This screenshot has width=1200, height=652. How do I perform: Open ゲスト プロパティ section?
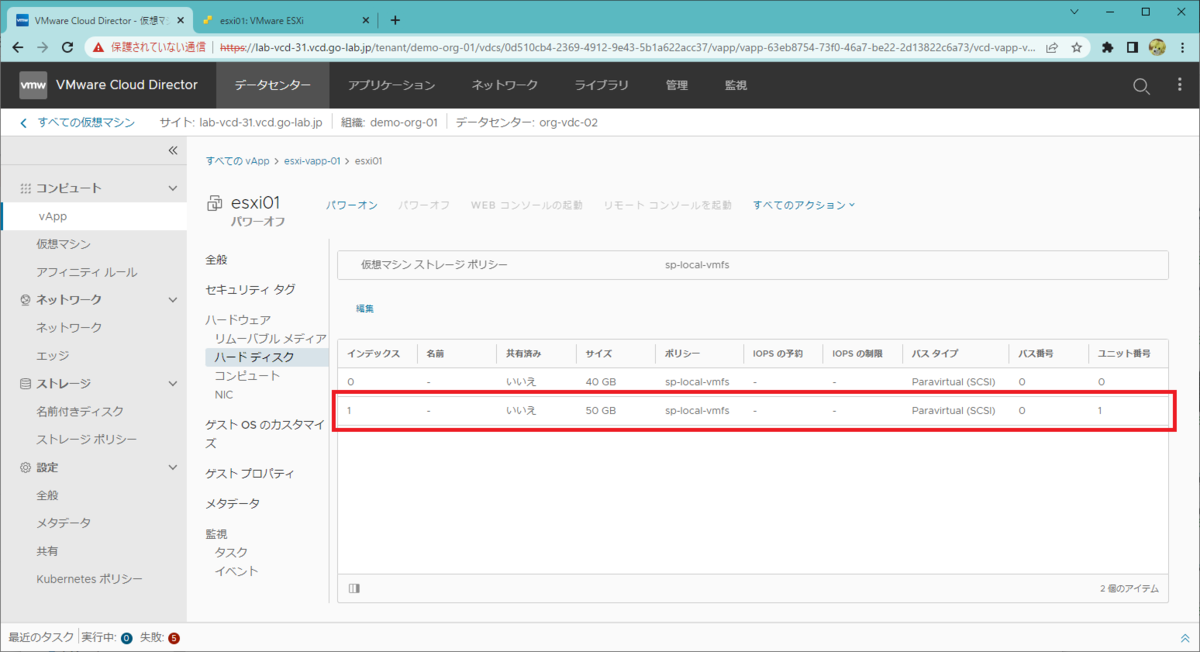pyautogui.click(x=250, y=473)
